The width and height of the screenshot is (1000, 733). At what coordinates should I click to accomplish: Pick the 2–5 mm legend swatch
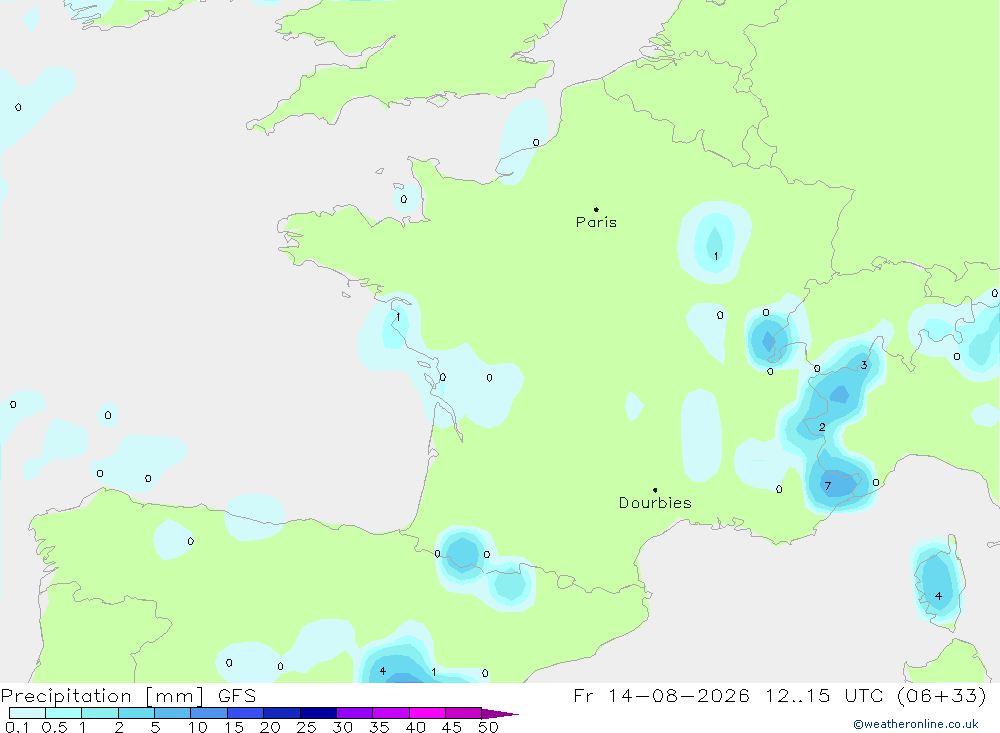pyautogui.click(x=136, y=713)
